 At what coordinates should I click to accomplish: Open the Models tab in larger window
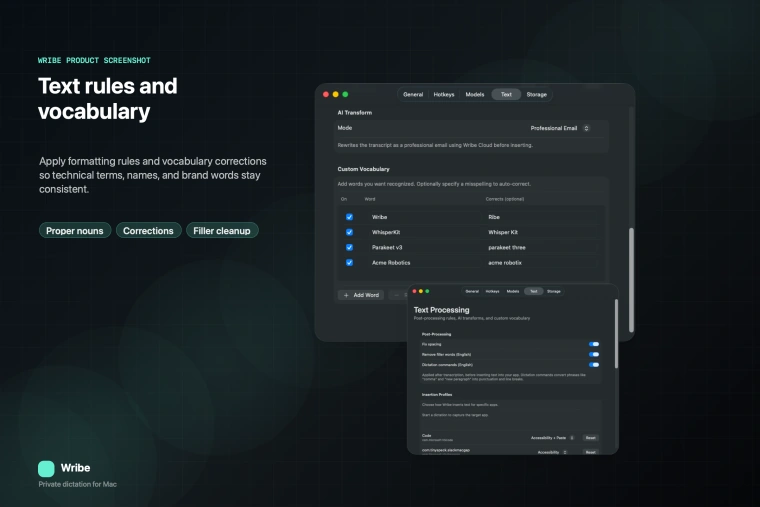[475, 94]
